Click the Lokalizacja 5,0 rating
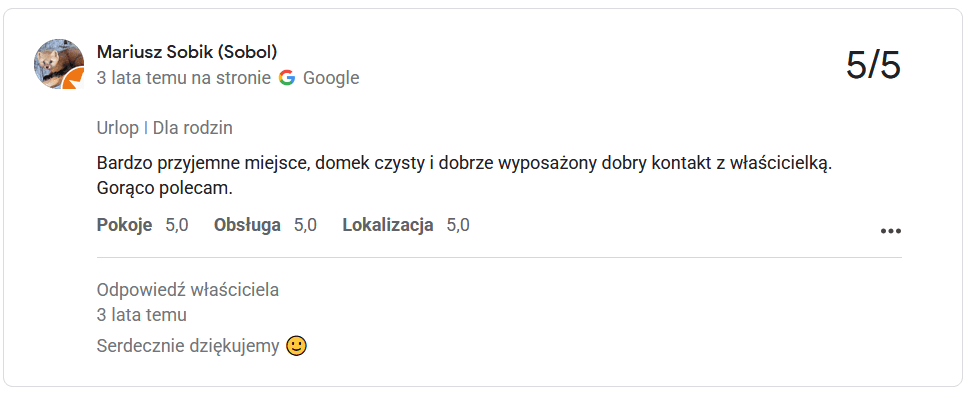The width and height of the screenshot is (972, 399). [x=406, y=225]
